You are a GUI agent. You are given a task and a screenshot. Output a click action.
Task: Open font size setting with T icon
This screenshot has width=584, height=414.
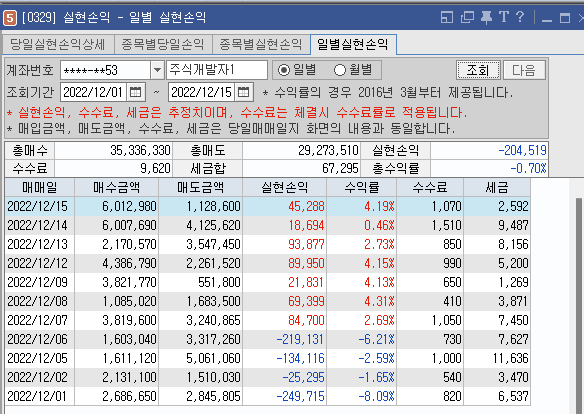pos(503,17)
